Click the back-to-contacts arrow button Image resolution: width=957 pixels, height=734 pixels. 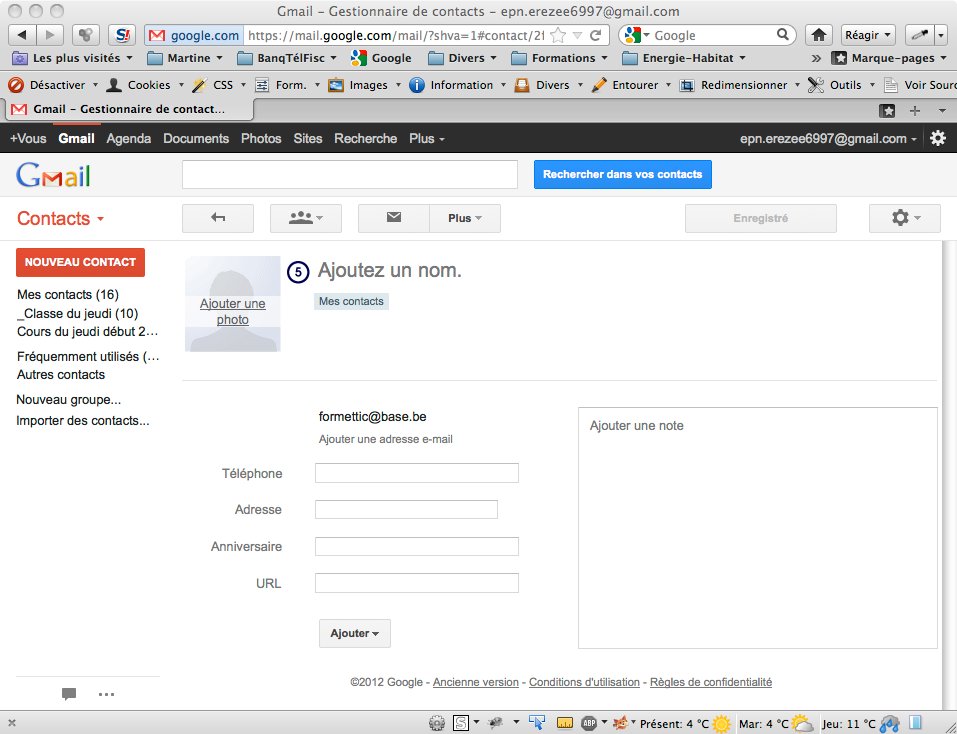[218, 218]
